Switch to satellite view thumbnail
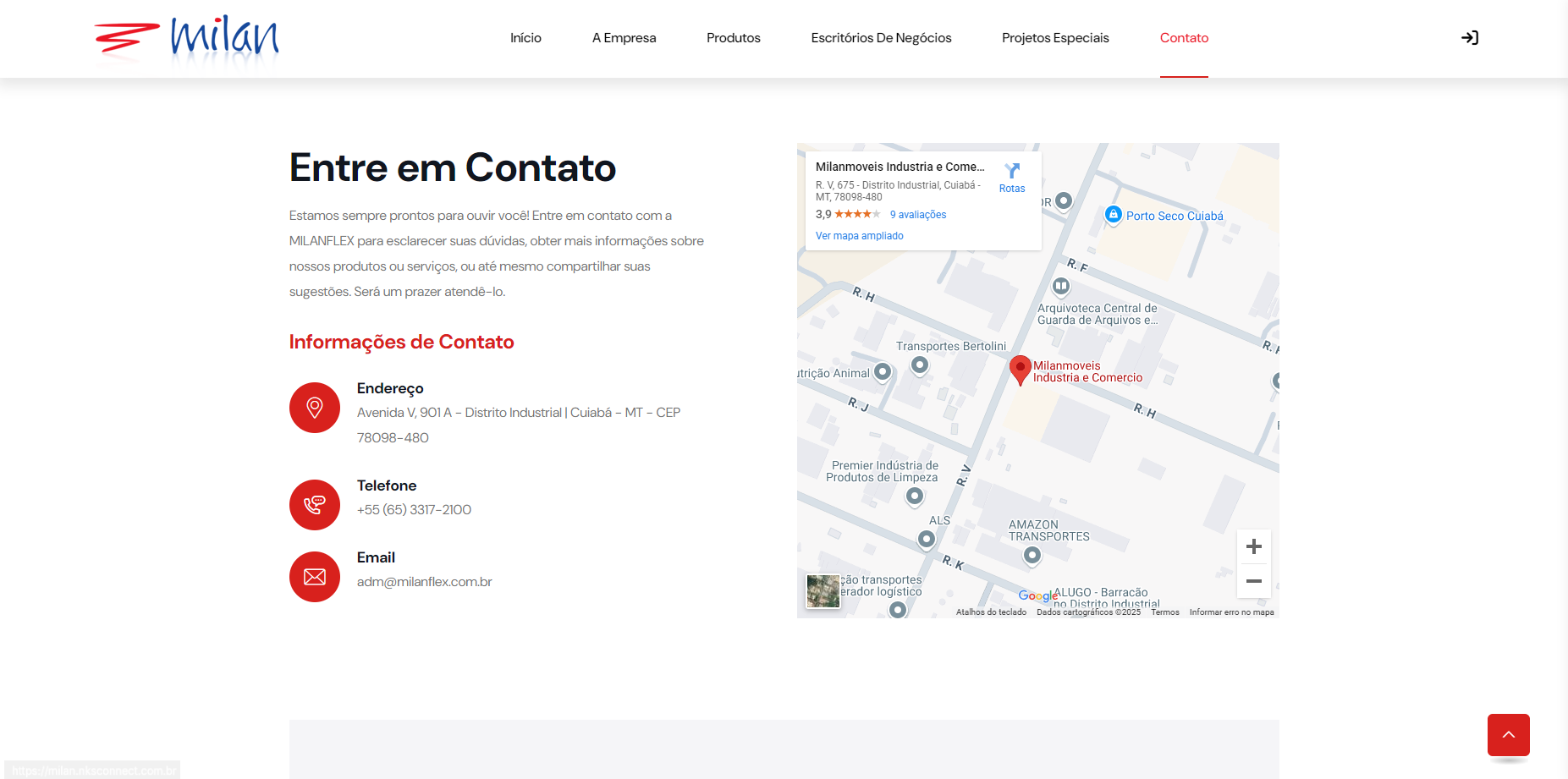The width and height of the screenshot is (1568, 779). [823, 591]
